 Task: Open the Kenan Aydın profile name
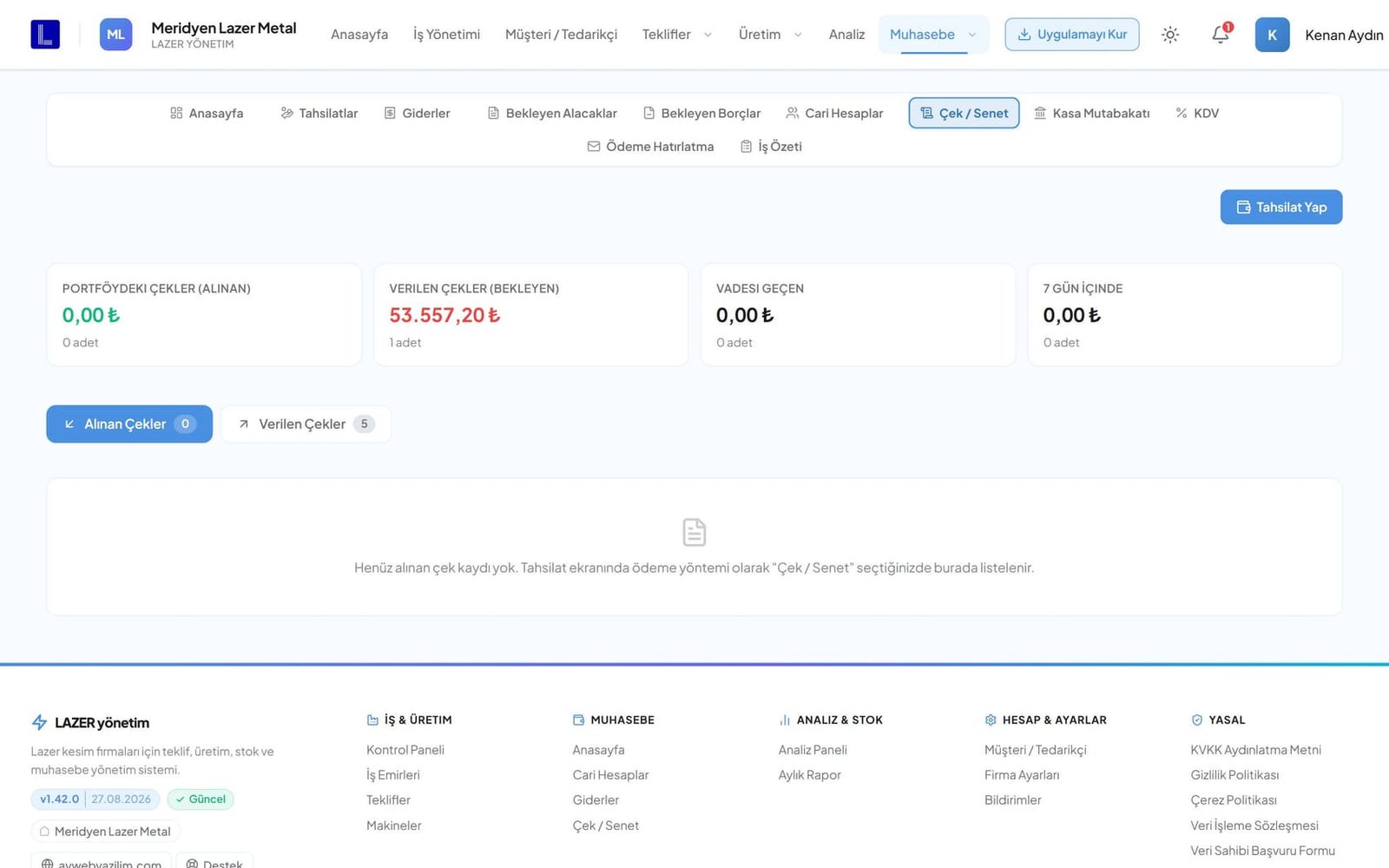click(1344, 35)
